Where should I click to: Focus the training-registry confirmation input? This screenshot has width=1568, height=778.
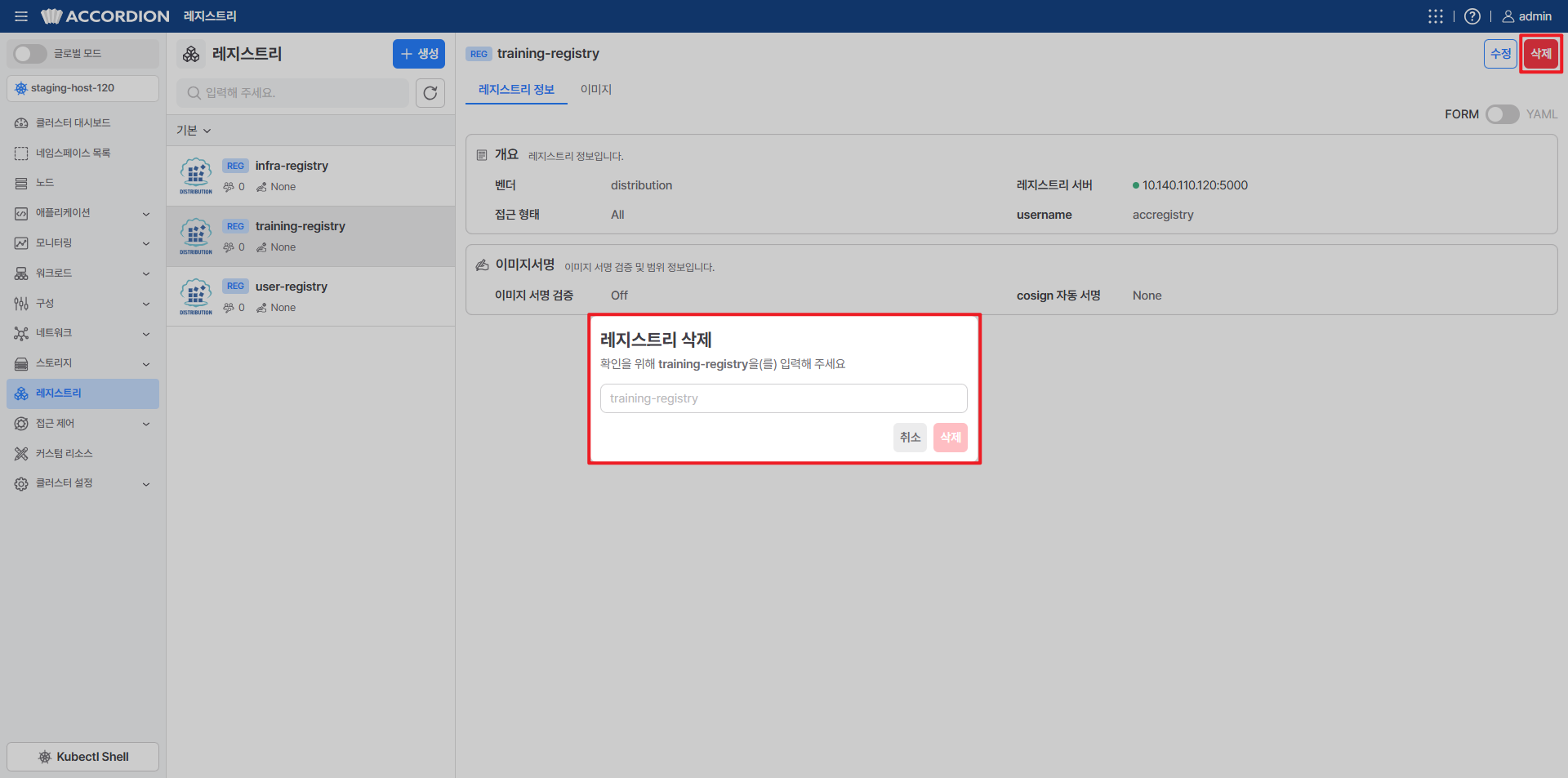pyautogui.click(x=784, y=398)
